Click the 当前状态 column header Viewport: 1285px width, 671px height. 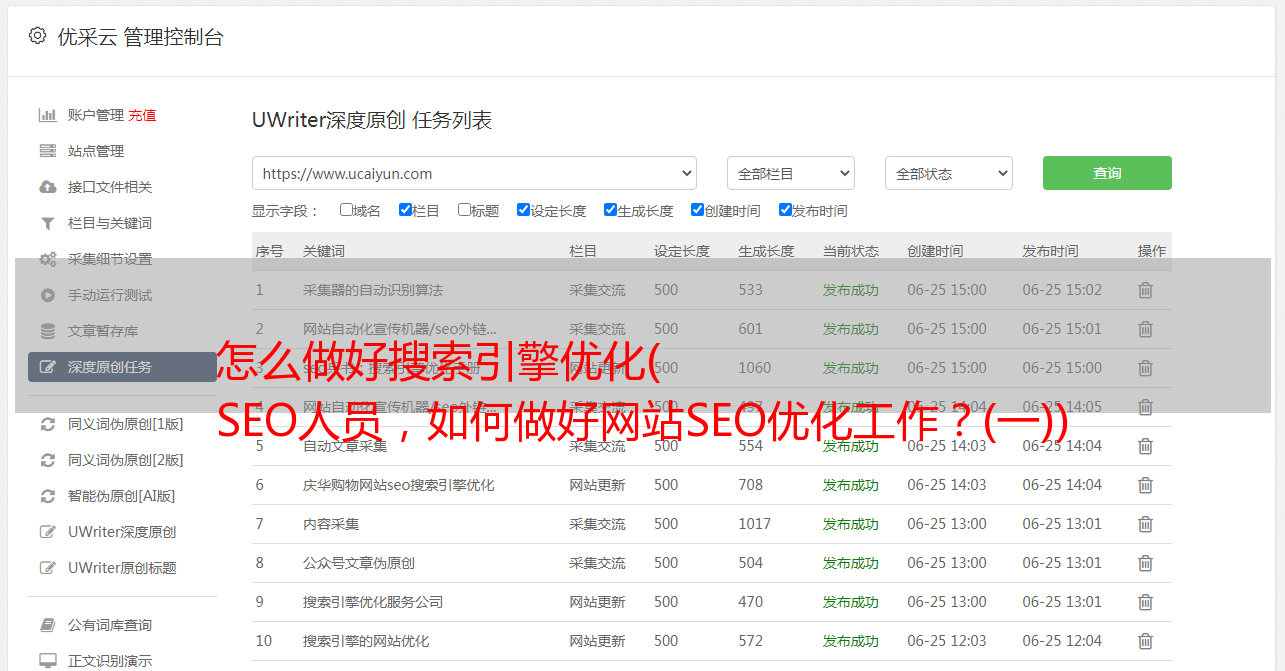pos(851,251)
